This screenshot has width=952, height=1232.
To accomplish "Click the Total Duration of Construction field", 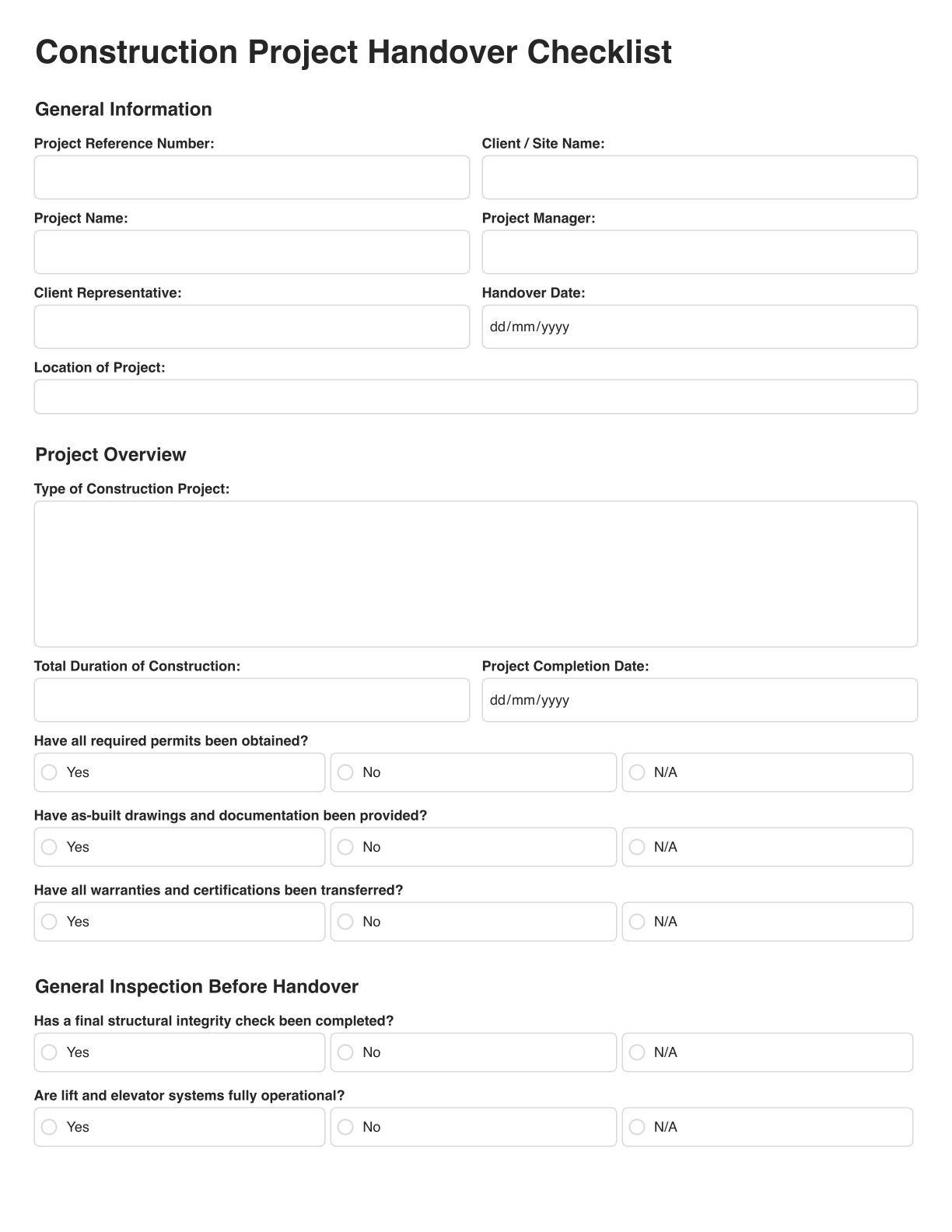I will click(252, 700).
